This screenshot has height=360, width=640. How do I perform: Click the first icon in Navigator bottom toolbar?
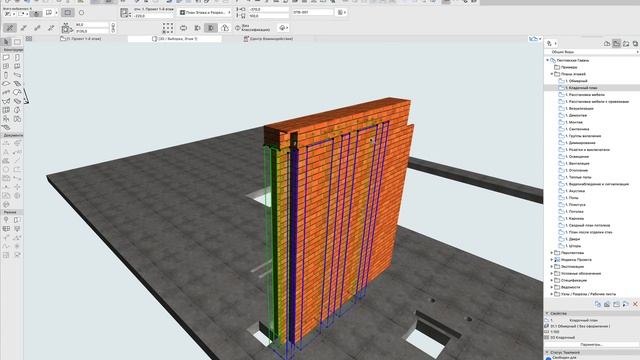click(598, 304)
